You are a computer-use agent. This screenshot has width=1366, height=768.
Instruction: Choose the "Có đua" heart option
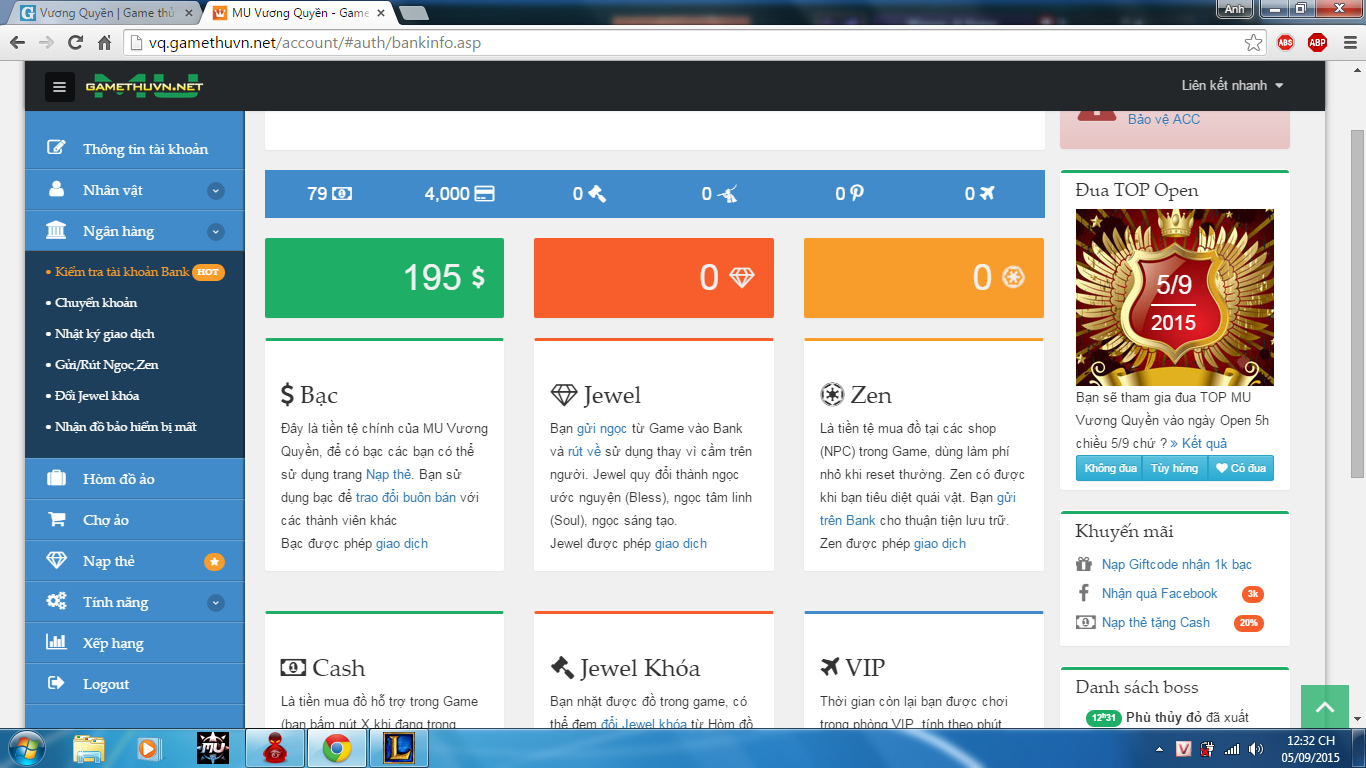(1240, 468)
